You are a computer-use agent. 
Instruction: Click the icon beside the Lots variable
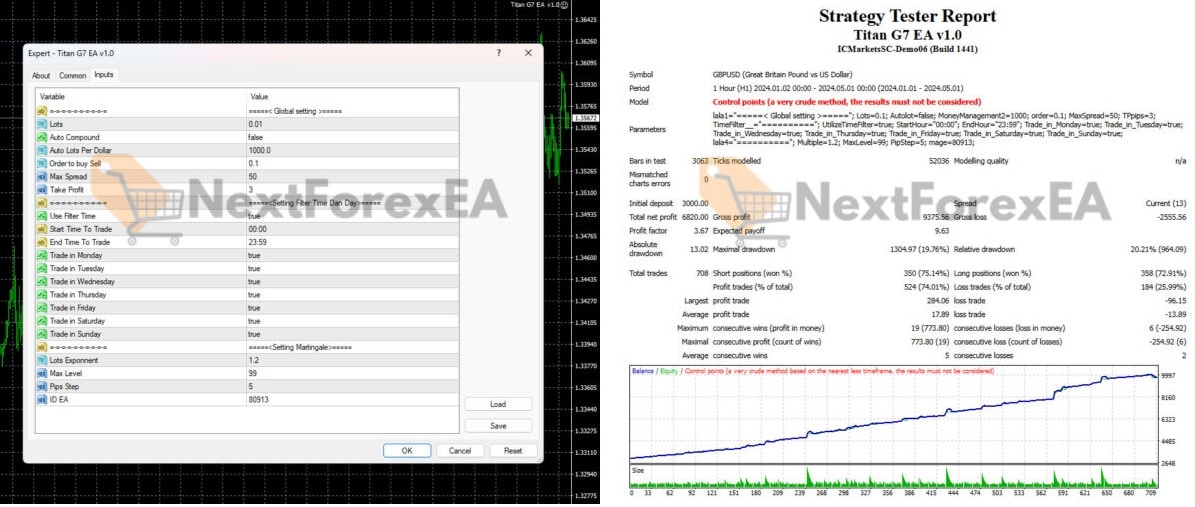(x=43, y=124)
